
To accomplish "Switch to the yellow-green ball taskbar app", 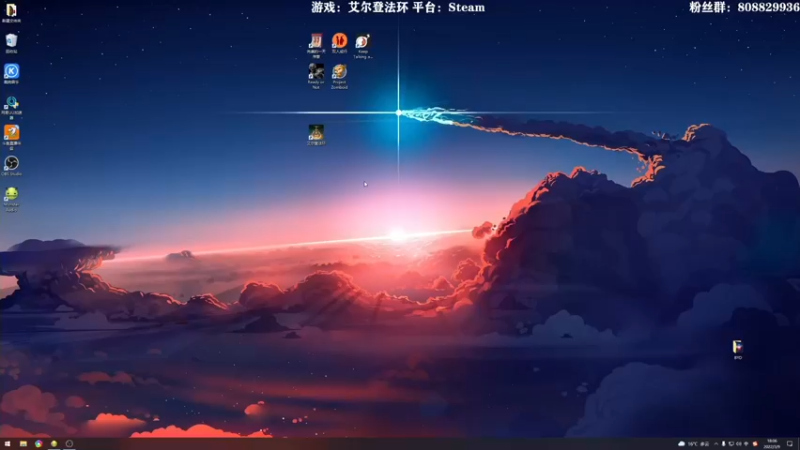I will [x=54, y=444].
